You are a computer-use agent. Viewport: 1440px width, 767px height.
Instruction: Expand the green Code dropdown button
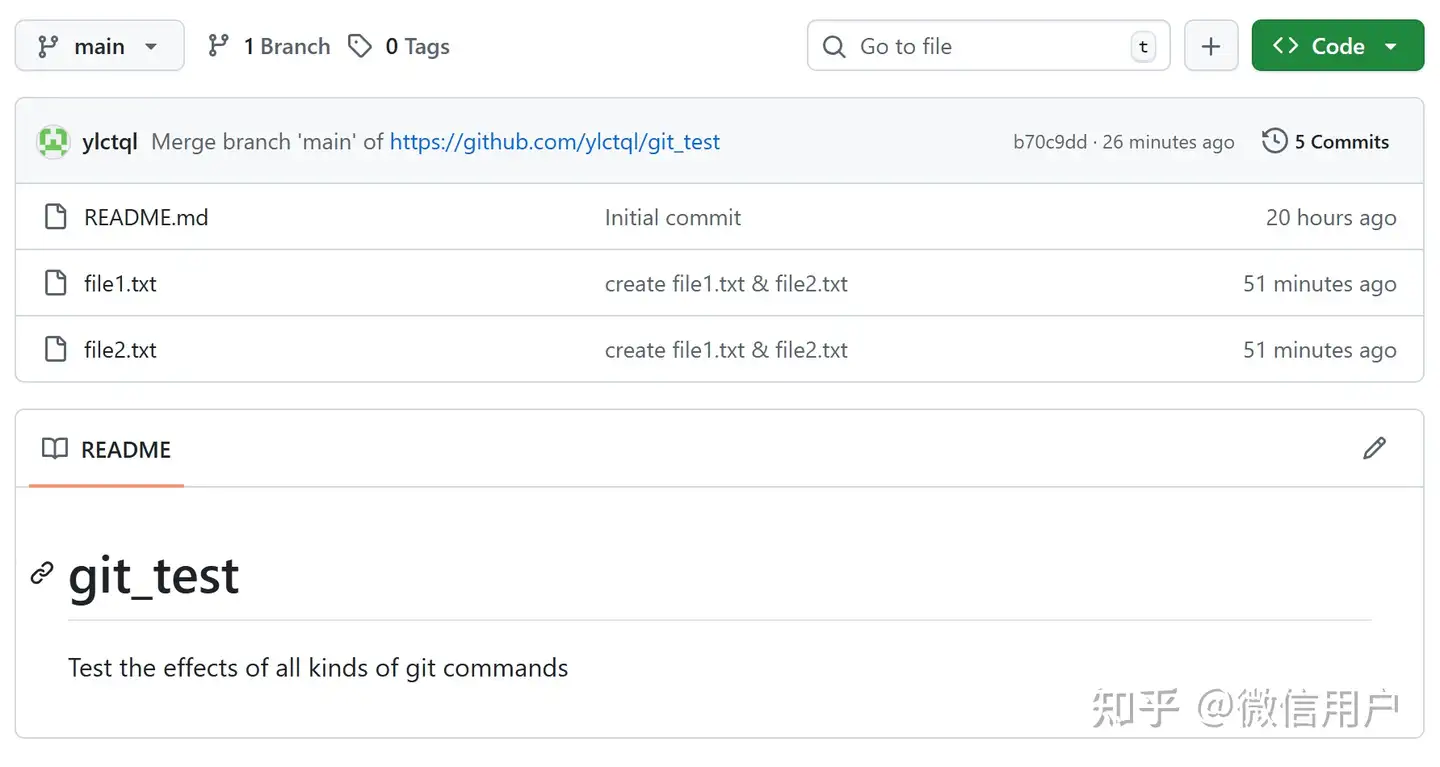1338,46
